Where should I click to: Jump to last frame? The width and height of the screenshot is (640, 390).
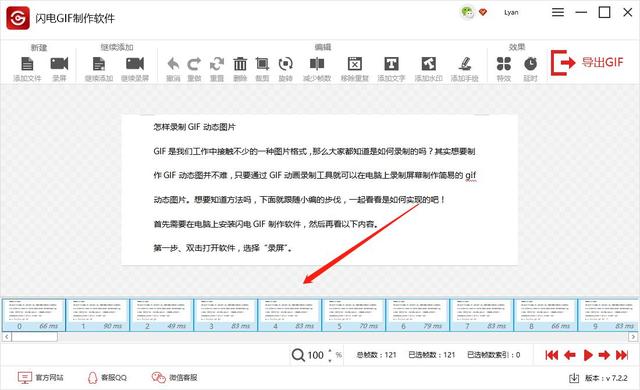pyautogui.click(x=622, y=355)
